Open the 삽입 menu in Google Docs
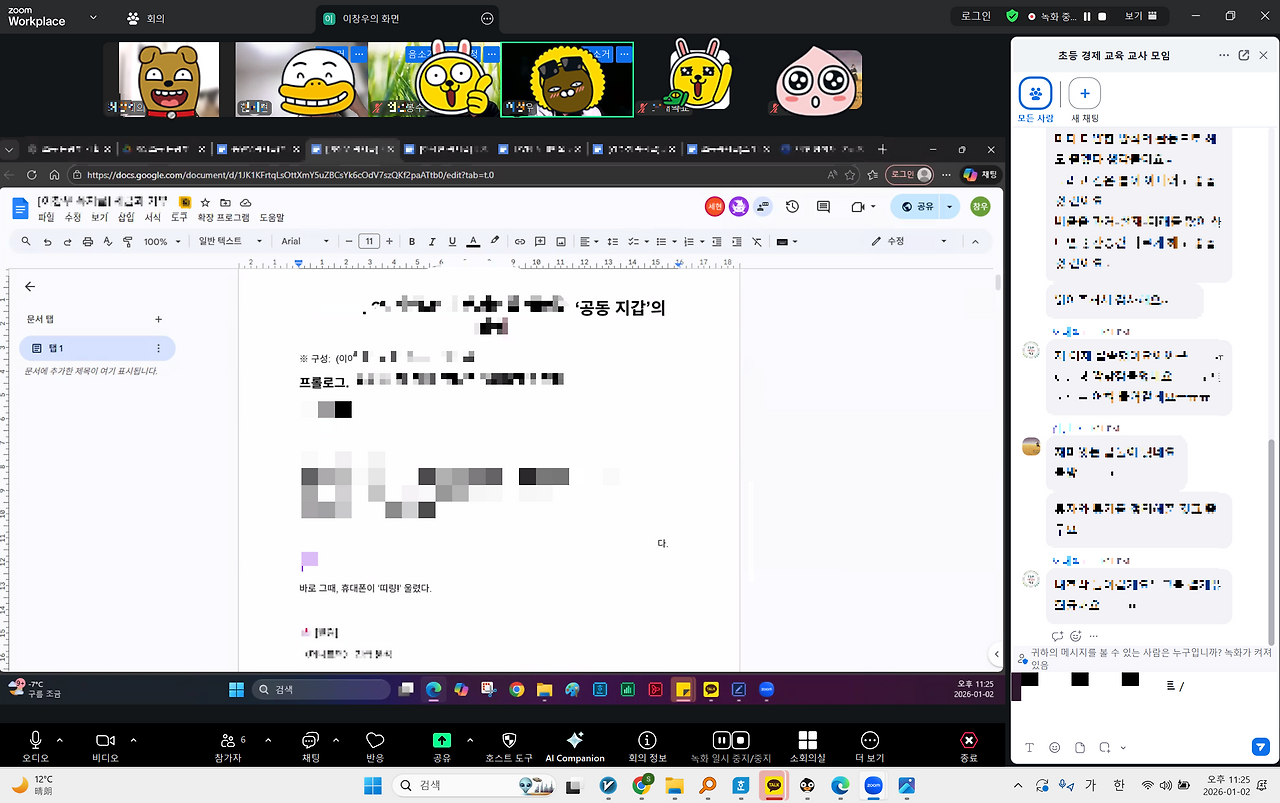The height and width of the screenshot is (803, 1280). click(x=127, y=216)
